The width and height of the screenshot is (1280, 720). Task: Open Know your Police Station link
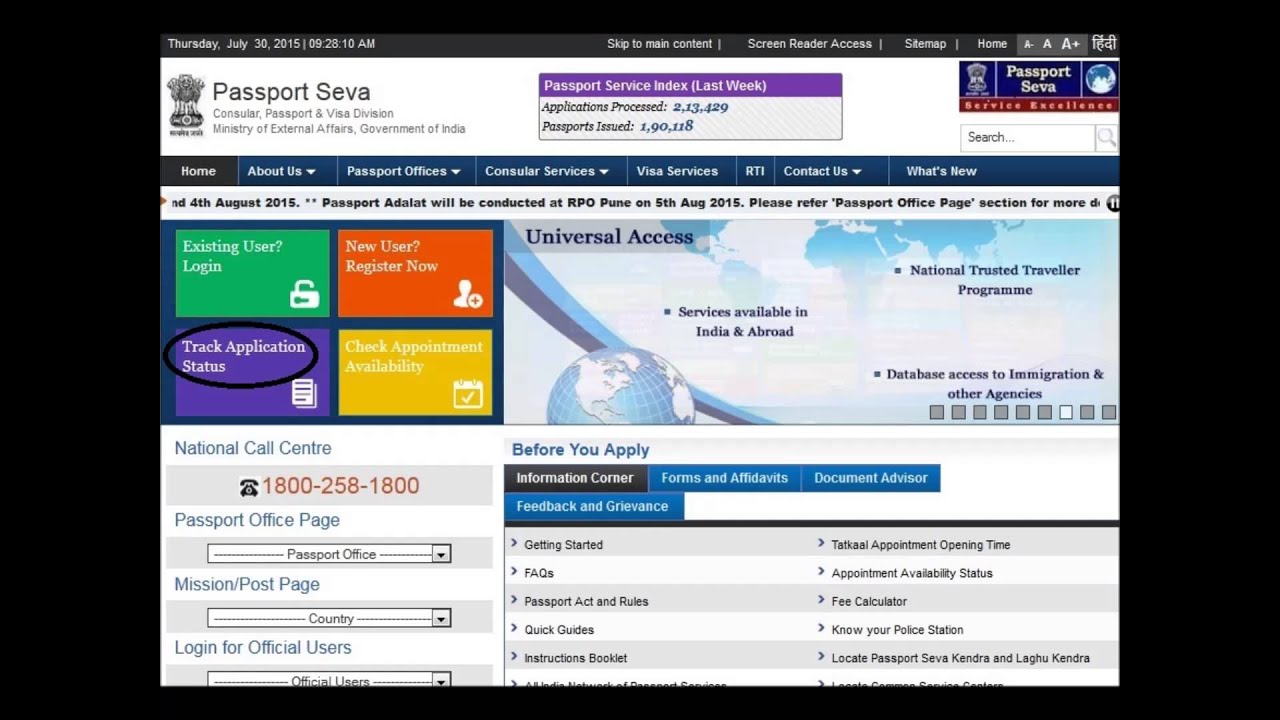pos(897,630)
